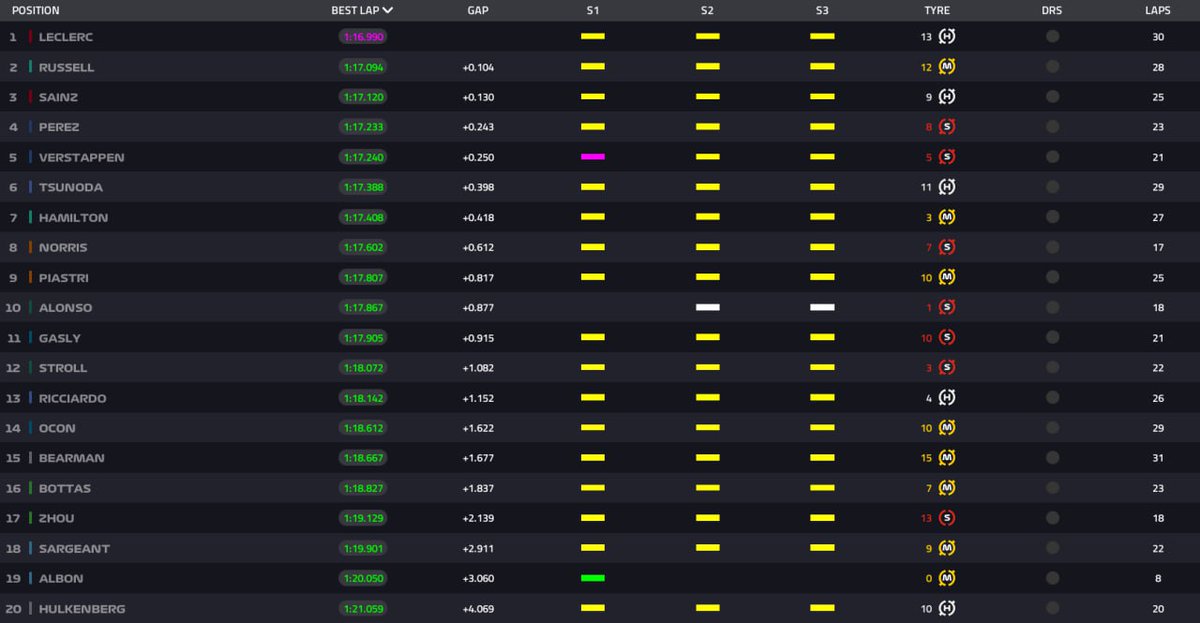Click Stroll's gap +1.082

pyautogui.click(x=478, y=368)
